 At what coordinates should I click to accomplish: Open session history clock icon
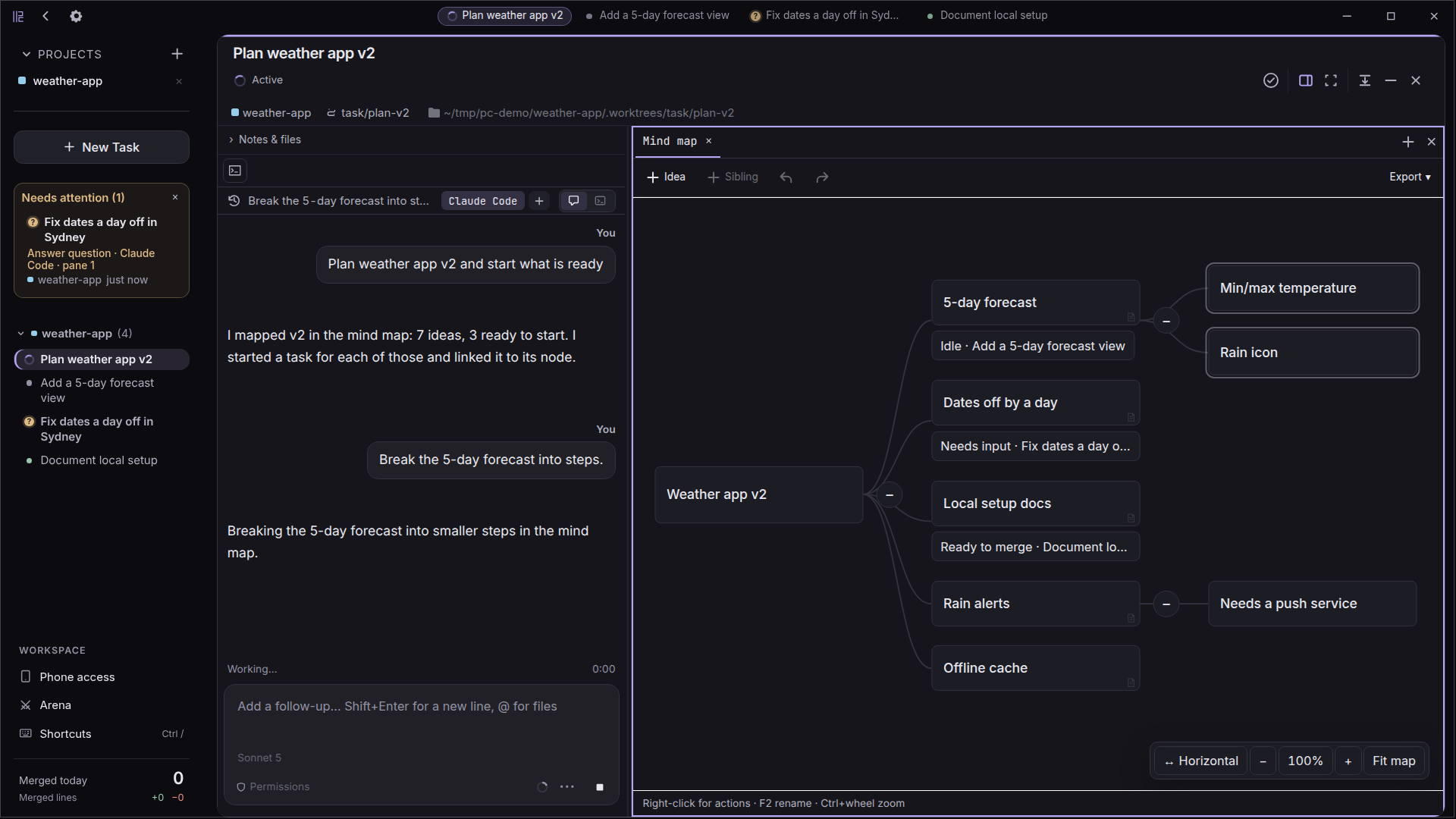234,201
